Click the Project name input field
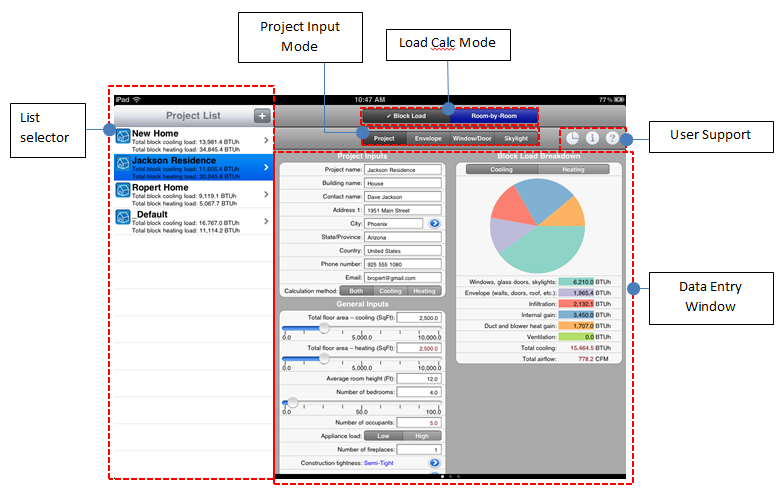 pos(404,170)
